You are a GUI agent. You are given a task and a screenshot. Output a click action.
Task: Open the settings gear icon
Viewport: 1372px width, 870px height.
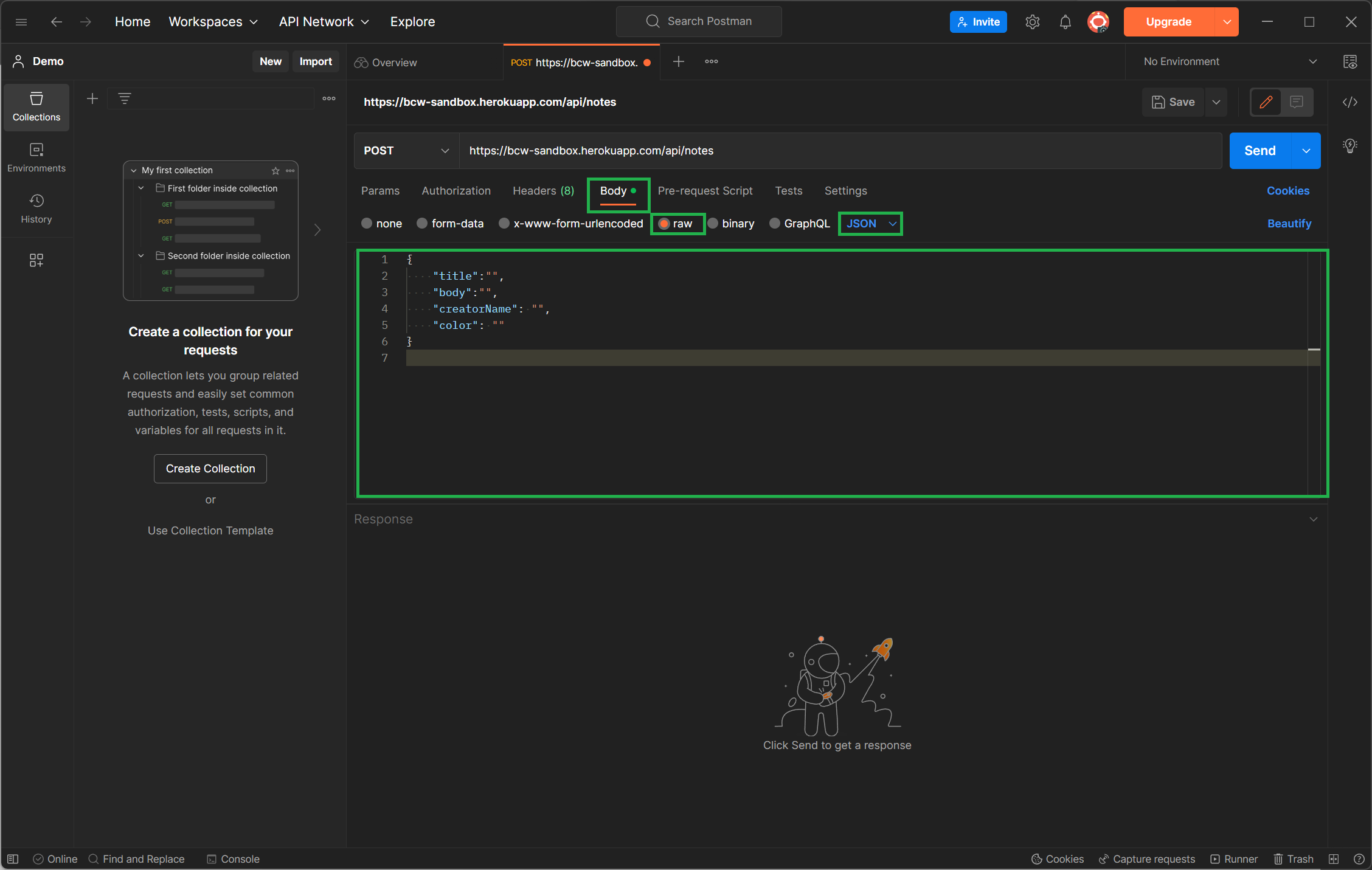(1032, 22)
